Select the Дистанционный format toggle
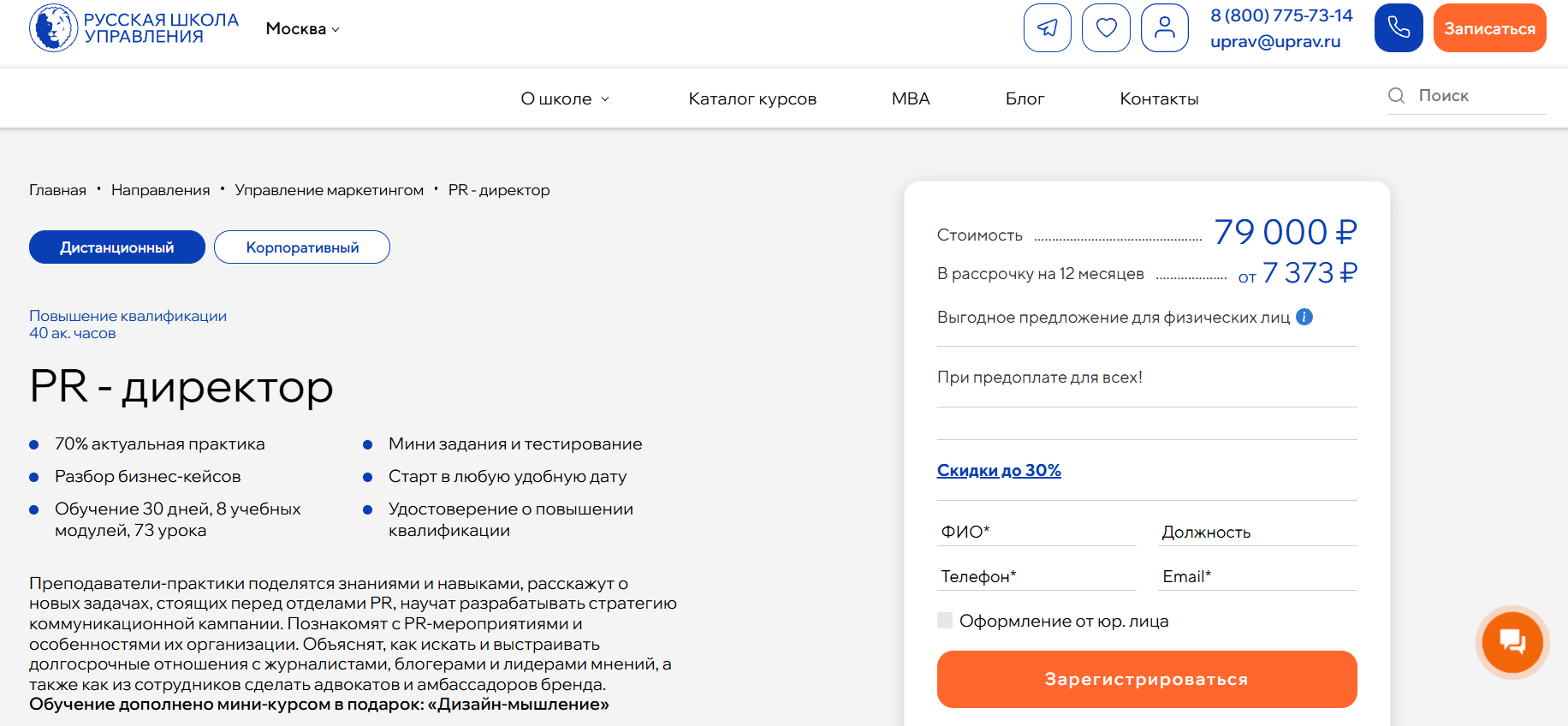Image resolution: width=1568 pixels, height=726 pixels. 117,247
